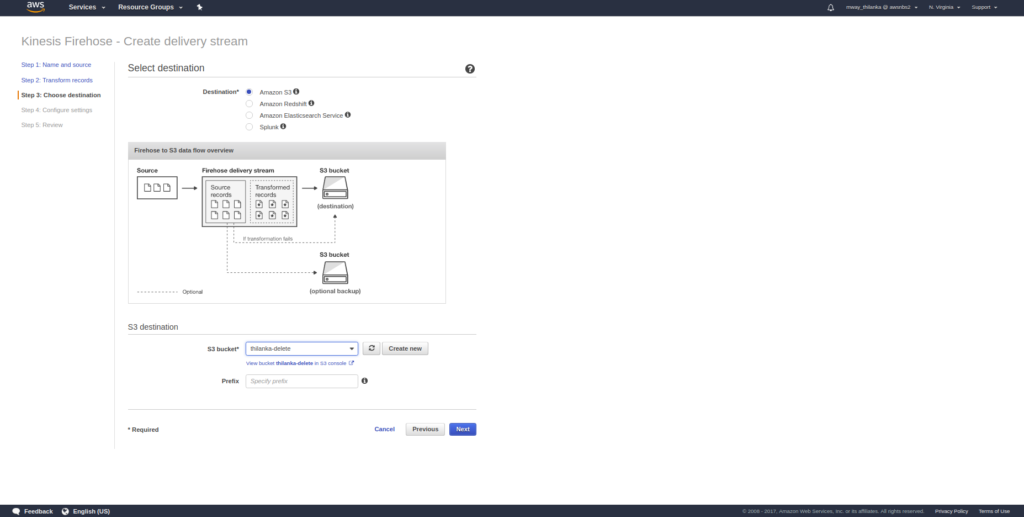1024x517 pixels.
Task: Refresh the S3 bucket list
Action: (371, 348)
